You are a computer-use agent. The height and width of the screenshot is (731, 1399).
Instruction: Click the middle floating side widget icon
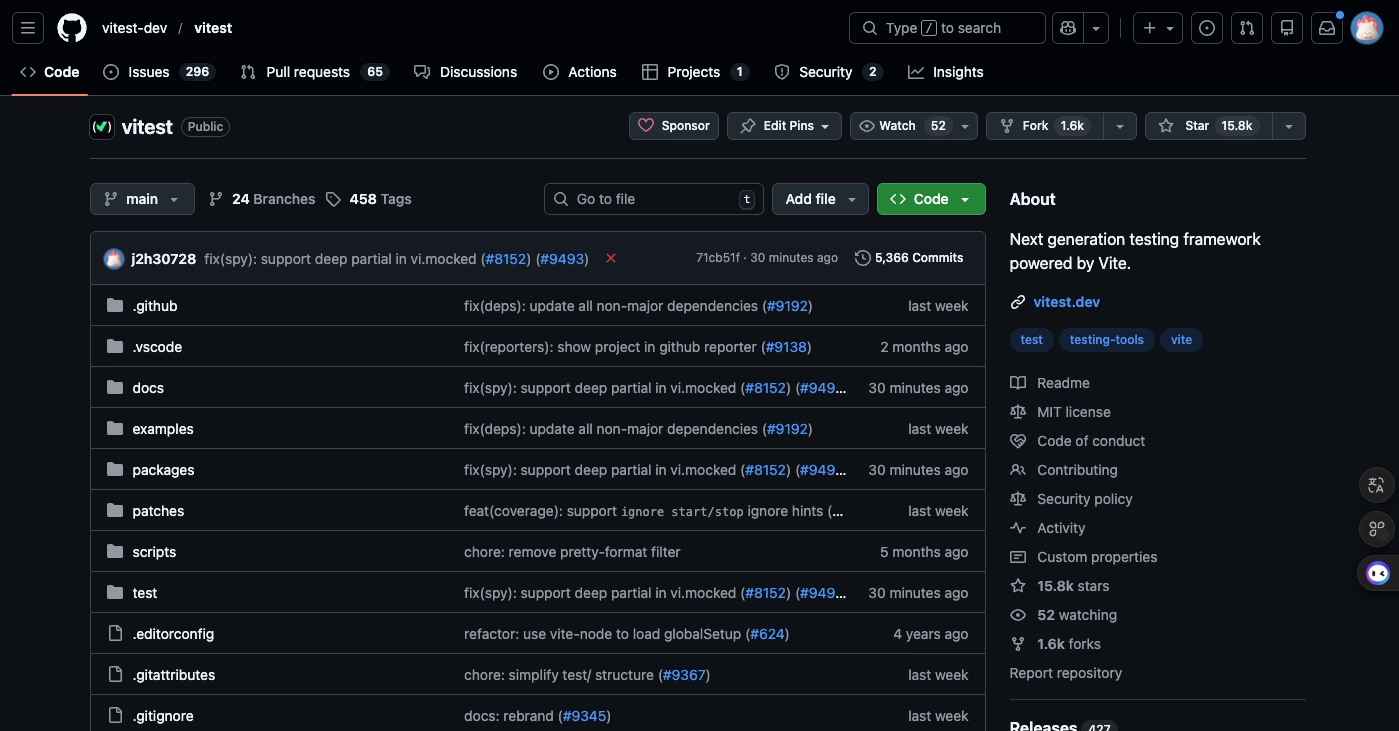pyautogui.click(x=1377, y=528)
